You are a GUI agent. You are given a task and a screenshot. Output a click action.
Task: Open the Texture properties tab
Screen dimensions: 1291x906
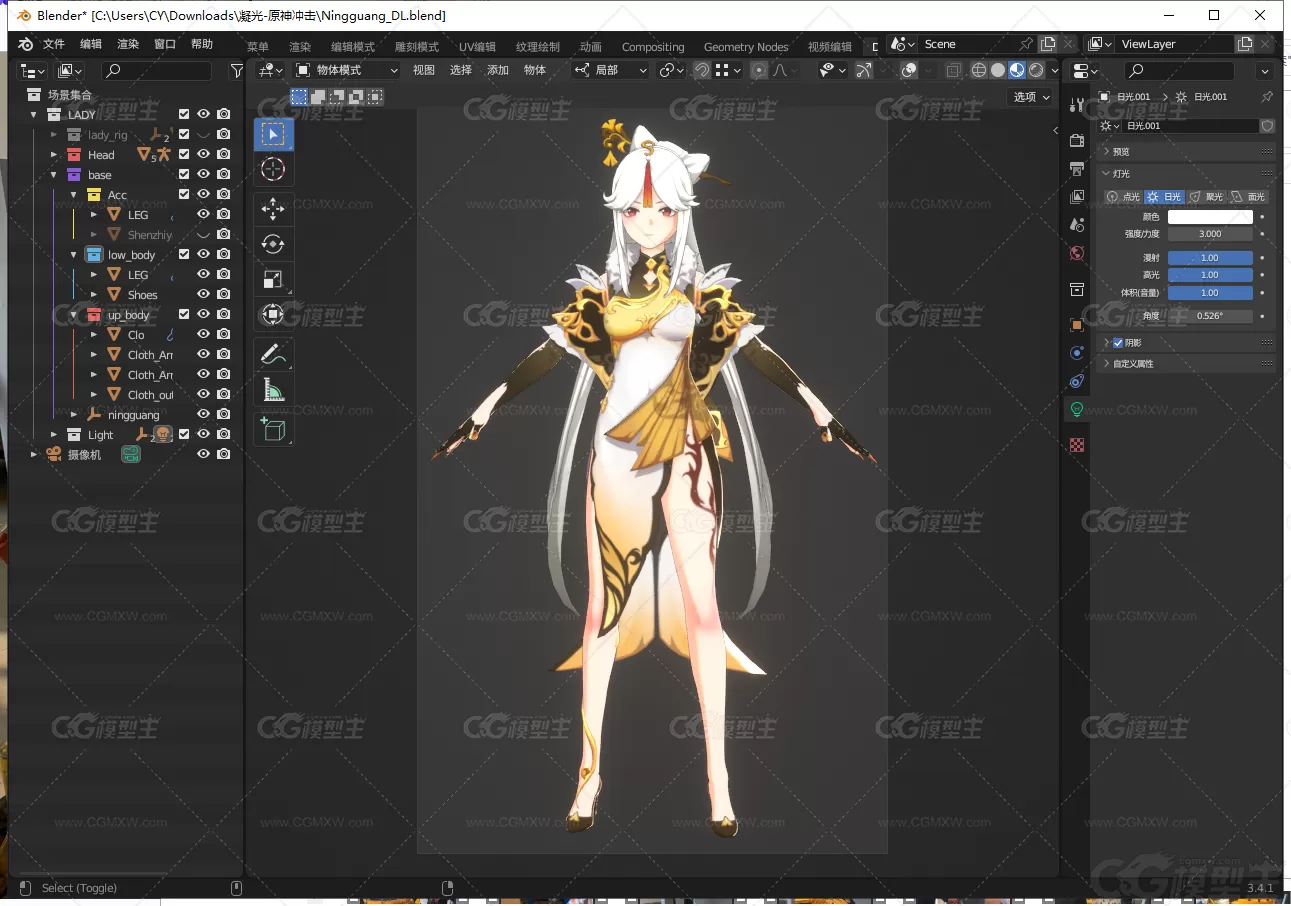tap(1077, 445)
